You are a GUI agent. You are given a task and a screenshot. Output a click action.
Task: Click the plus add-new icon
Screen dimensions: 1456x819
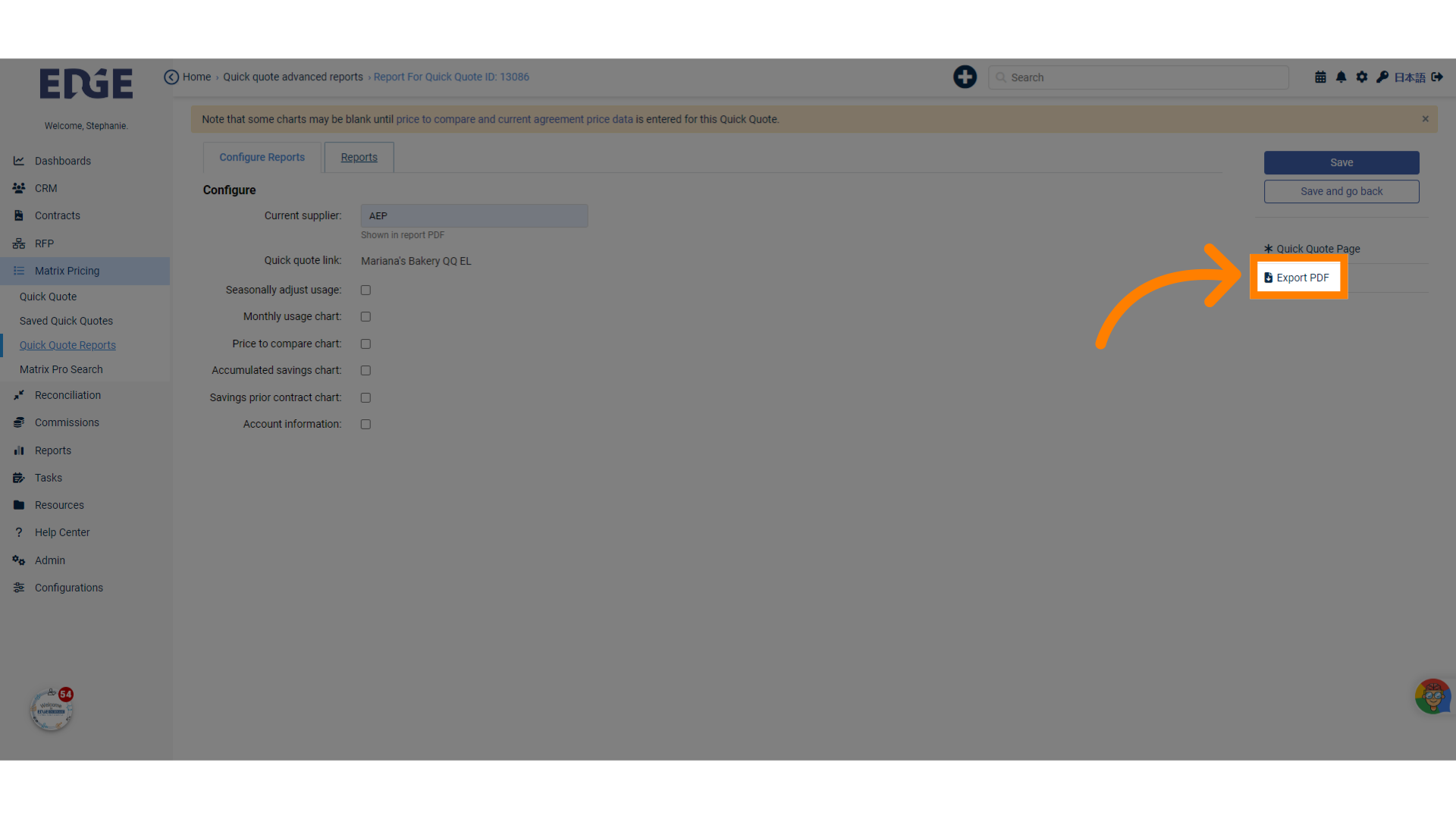coord(965,77)
